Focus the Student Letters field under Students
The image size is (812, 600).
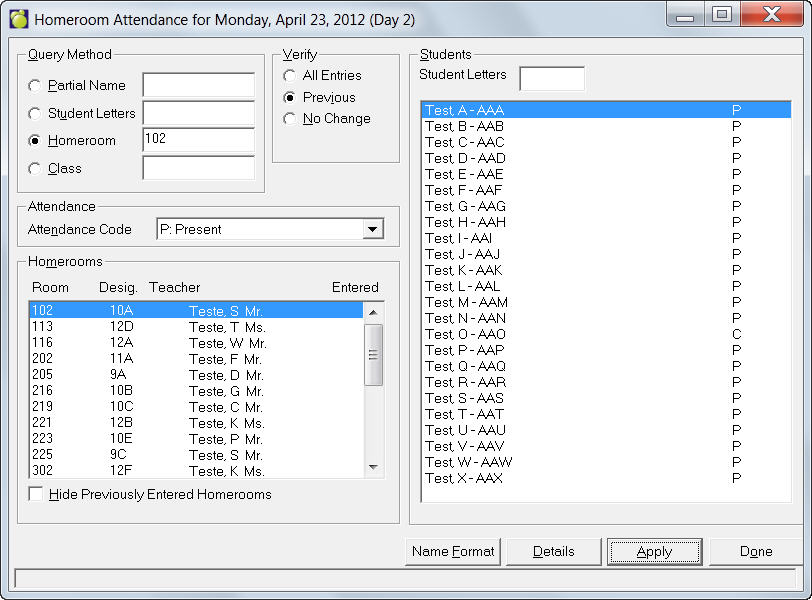tap(551, 79)
